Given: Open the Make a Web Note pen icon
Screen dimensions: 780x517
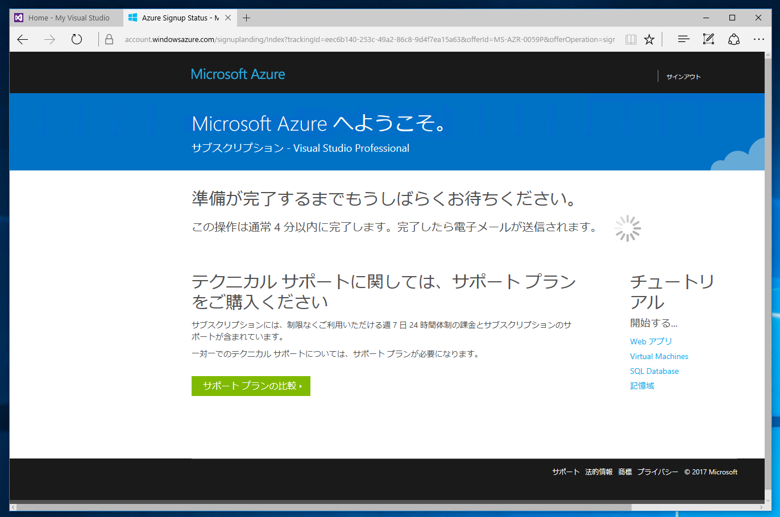Looking at the screenshot, I should (x=708, y=39).
